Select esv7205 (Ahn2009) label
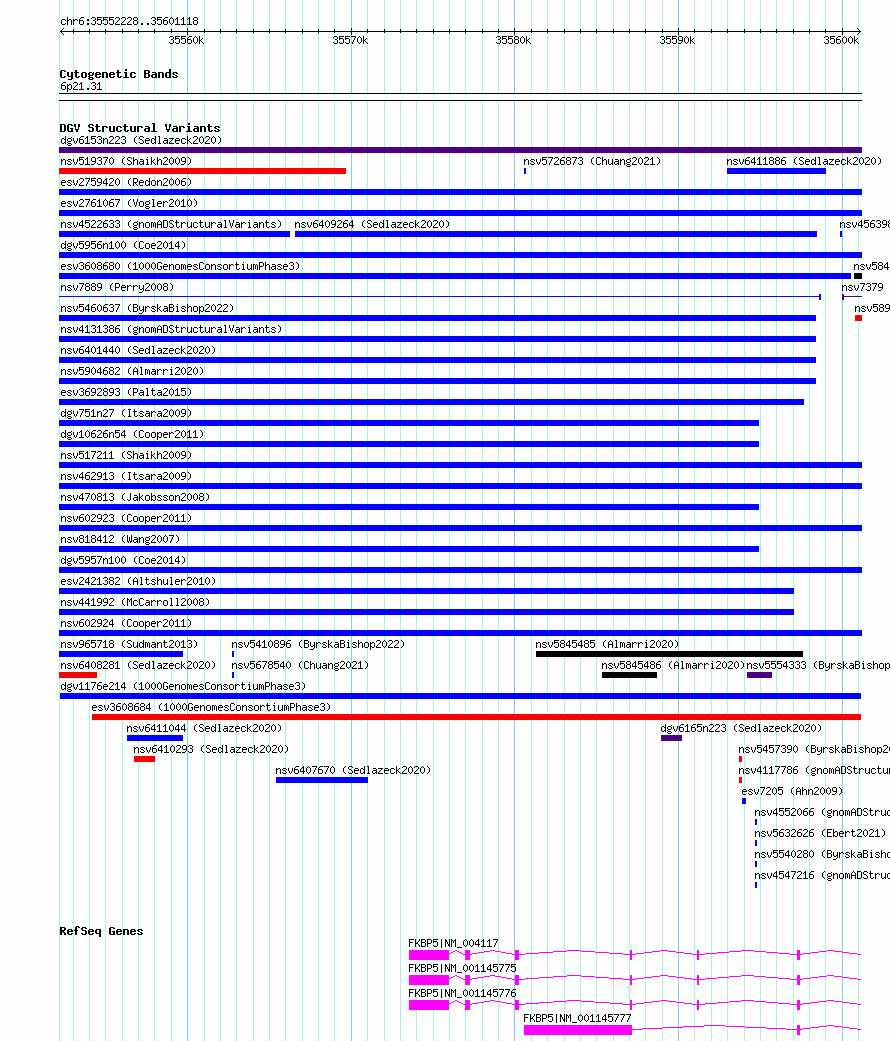 (x=792, y=791)
